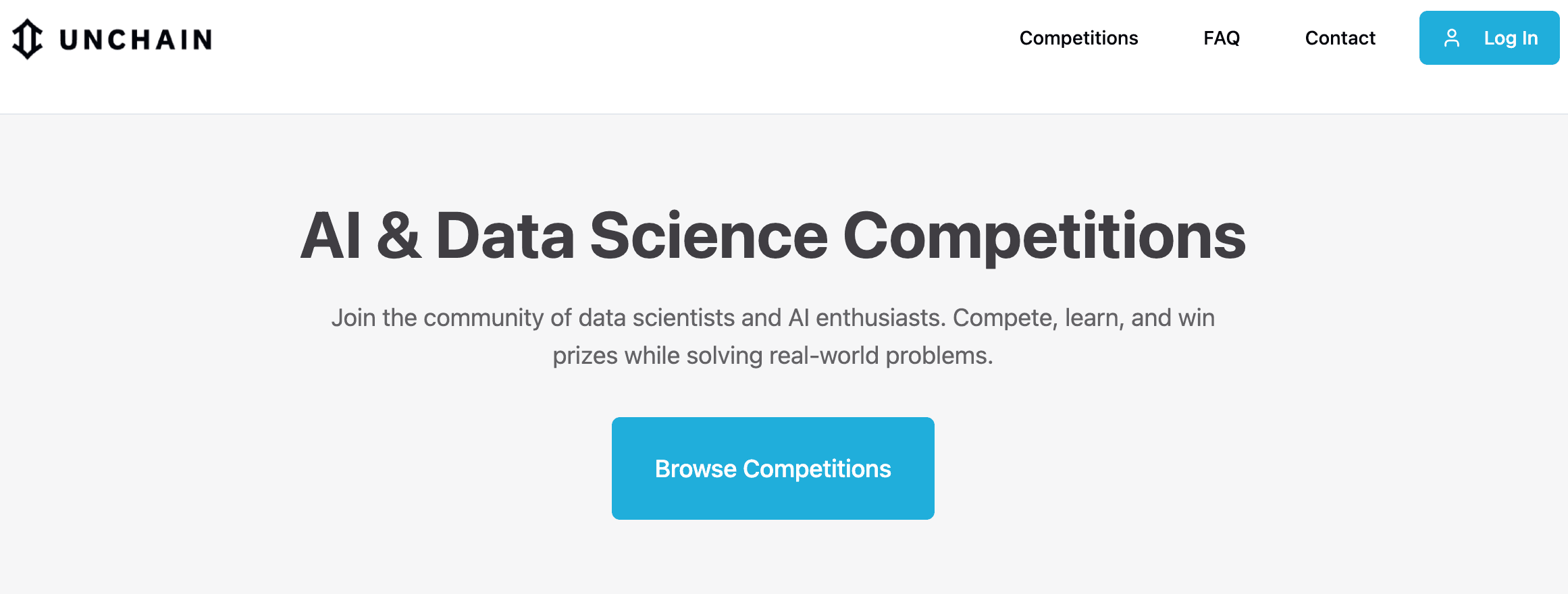Click the 'Join the community' subtitle text
1568x594 pixels.
(x=773, y=336)
